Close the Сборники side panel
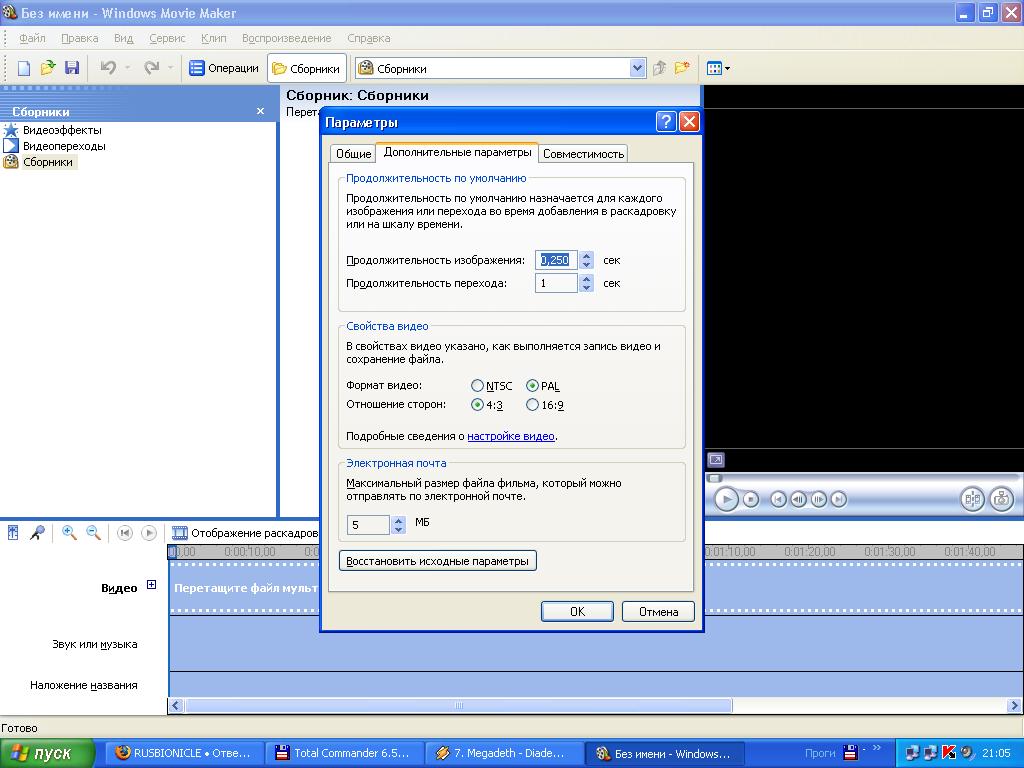The height and width of the screenshot is (768, 1024). pos(261,111)
